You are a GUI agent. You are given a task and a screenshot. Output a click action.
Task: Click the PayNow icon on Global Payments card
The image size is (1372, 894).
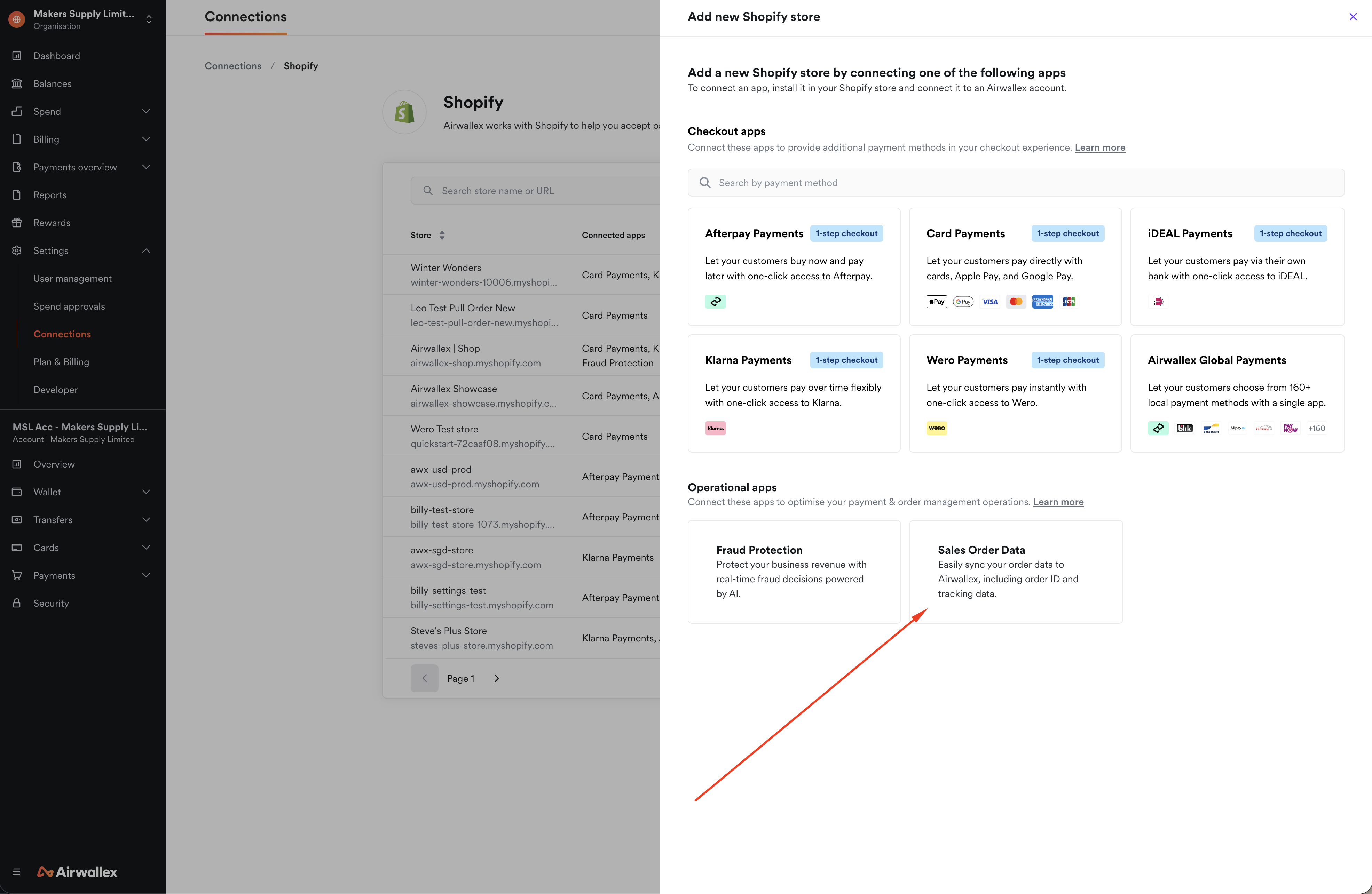[1290, 428]
